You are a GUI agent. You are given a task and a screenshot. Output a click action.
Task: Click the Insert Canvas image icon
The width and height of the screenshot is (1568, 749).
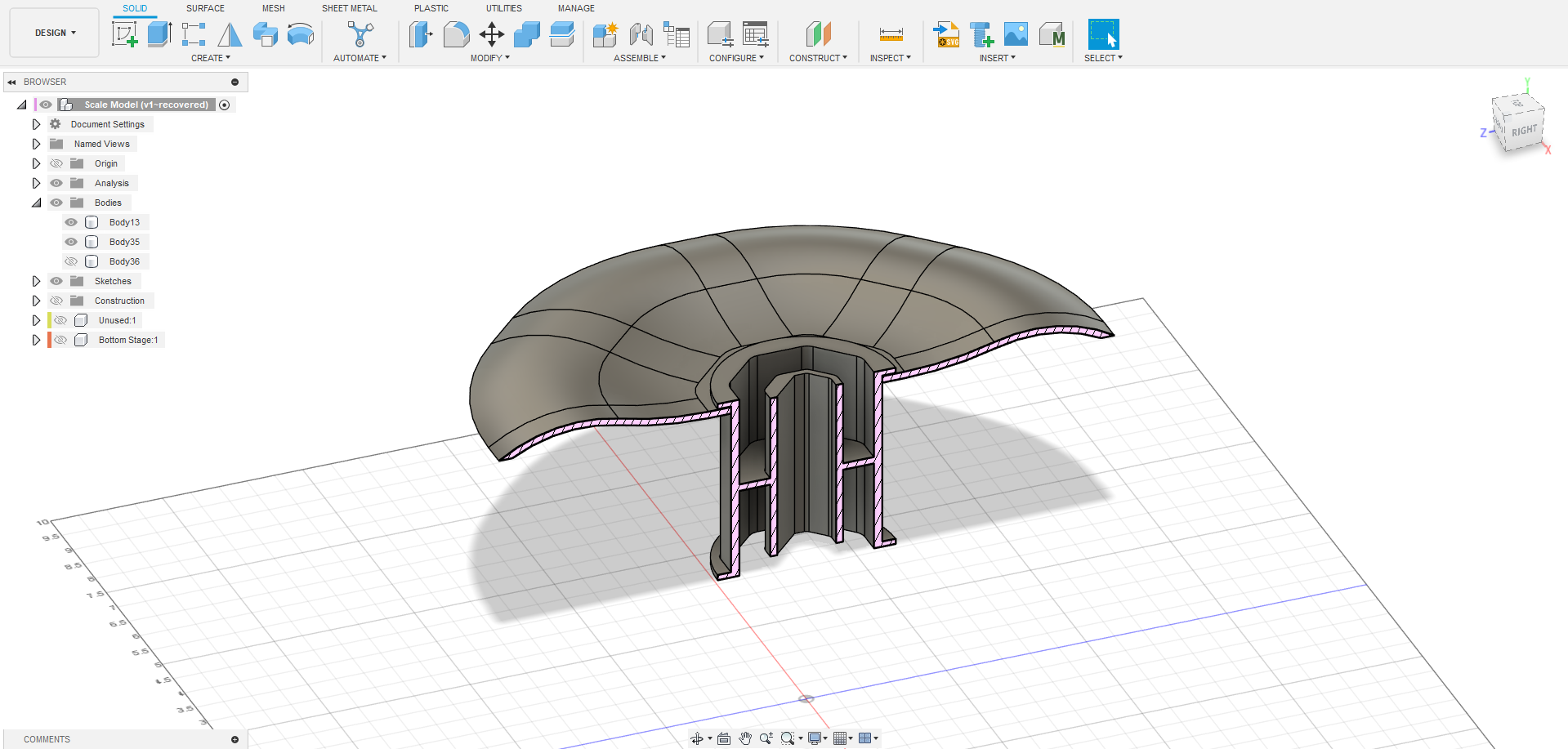coord(1016,34)
